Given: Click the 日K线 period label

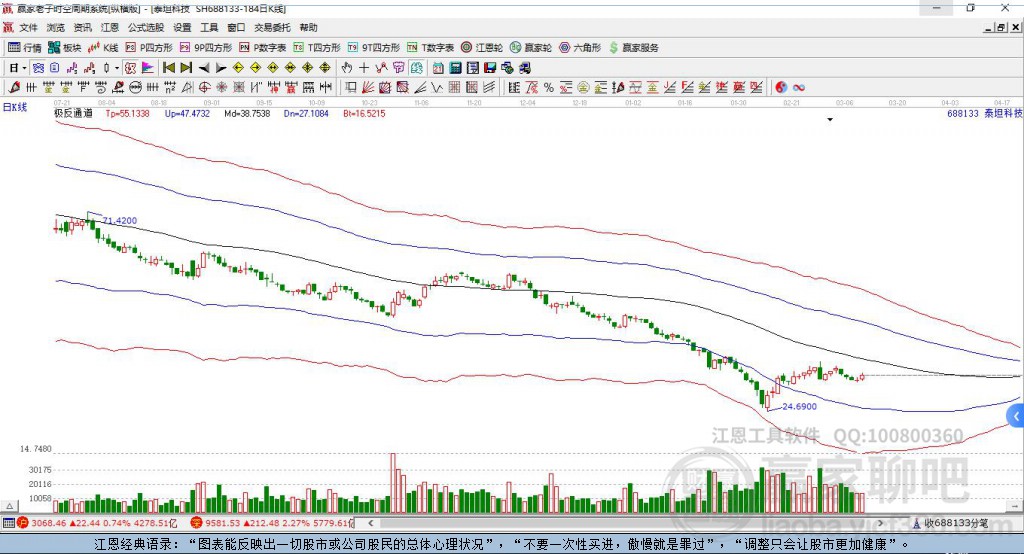Looking at the screenshot, I should [15, 107].
